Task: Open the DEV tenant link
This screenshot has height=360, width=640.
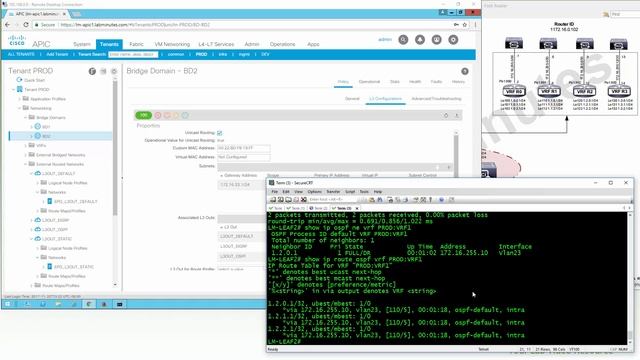Action: pyautogui.click(x=265, y=54)
